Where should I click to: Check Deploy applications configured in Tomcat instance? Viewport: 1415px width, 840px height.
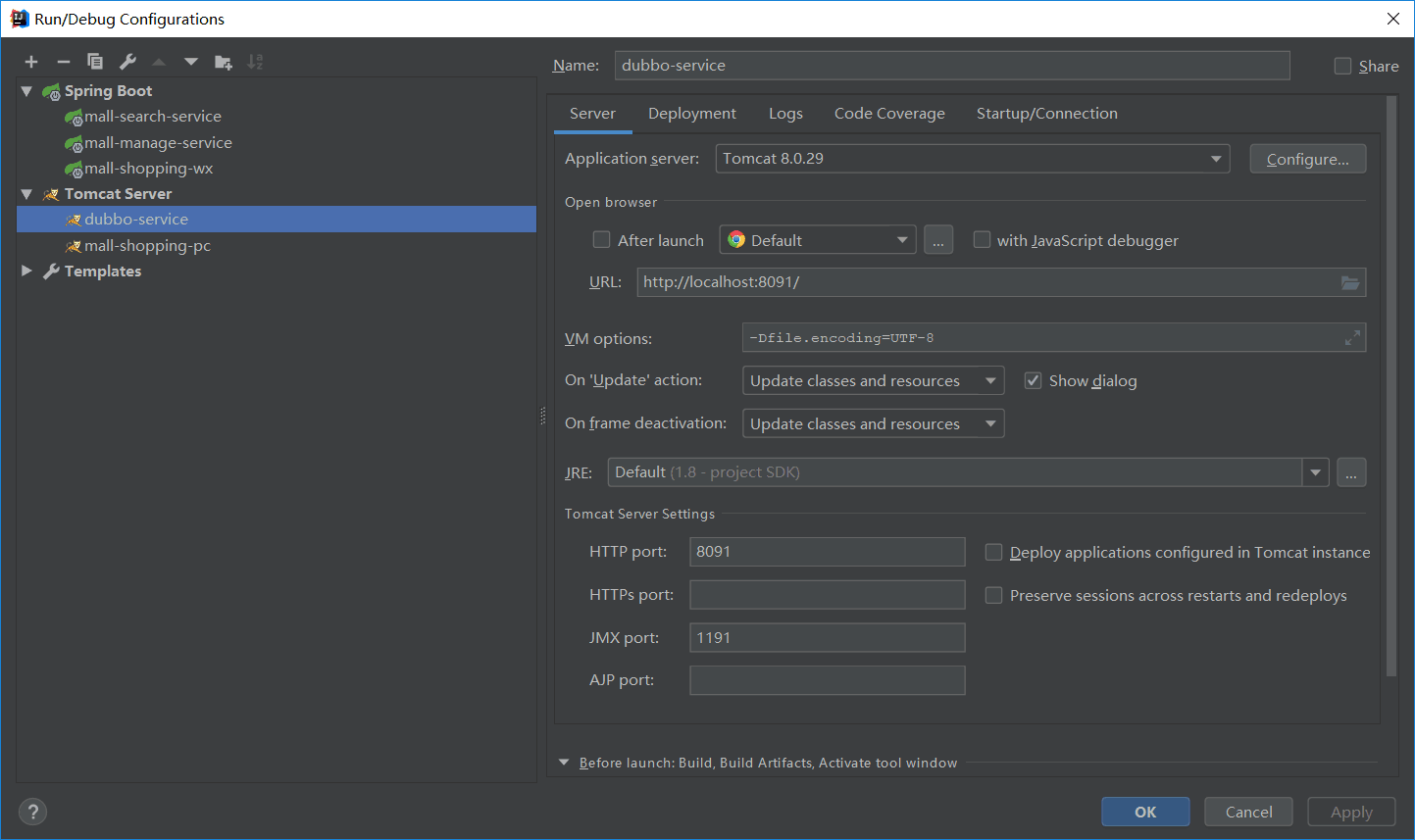click(x=993, y=552)
